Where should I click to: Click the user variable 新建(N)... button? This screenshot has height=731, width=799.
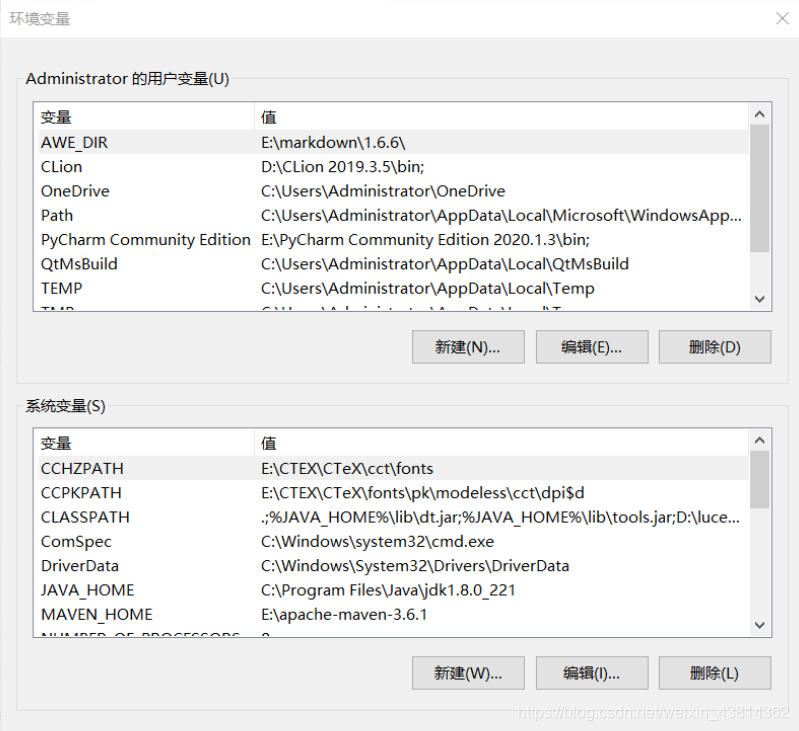tap(468, 347)
